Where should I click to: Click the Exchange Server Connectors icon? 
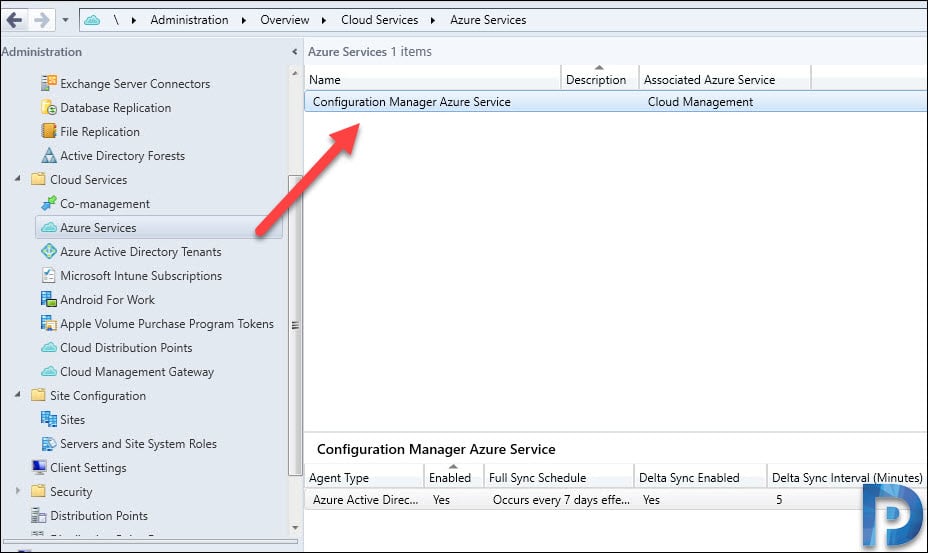49,83
